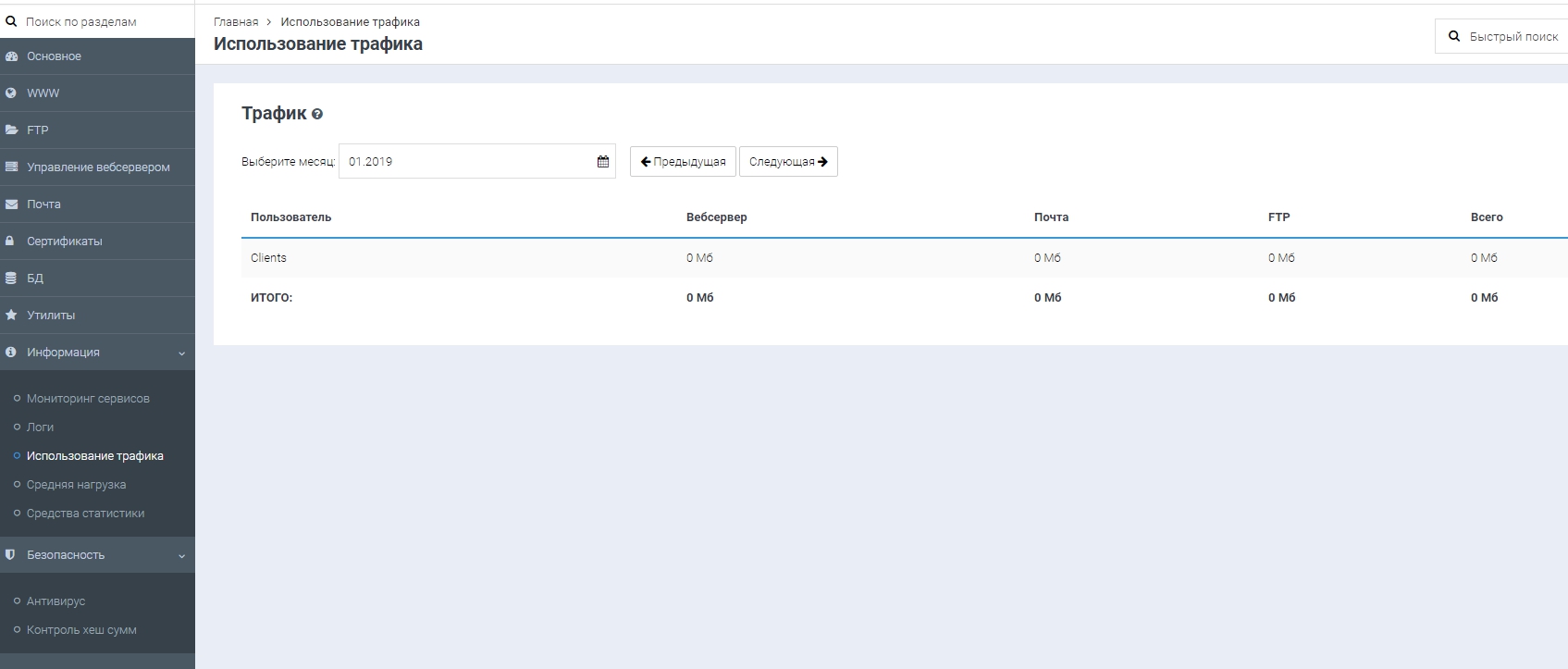Open Средняя нагрузка page
Screen dimensions: 1568x669
76,485
